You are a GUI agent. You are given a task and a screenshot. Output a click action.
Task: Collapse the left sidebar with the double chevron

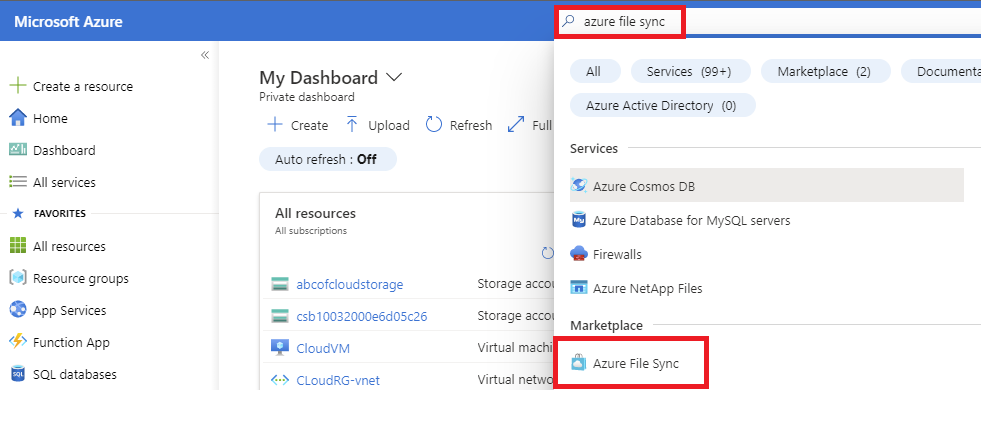tap(204, 55)
